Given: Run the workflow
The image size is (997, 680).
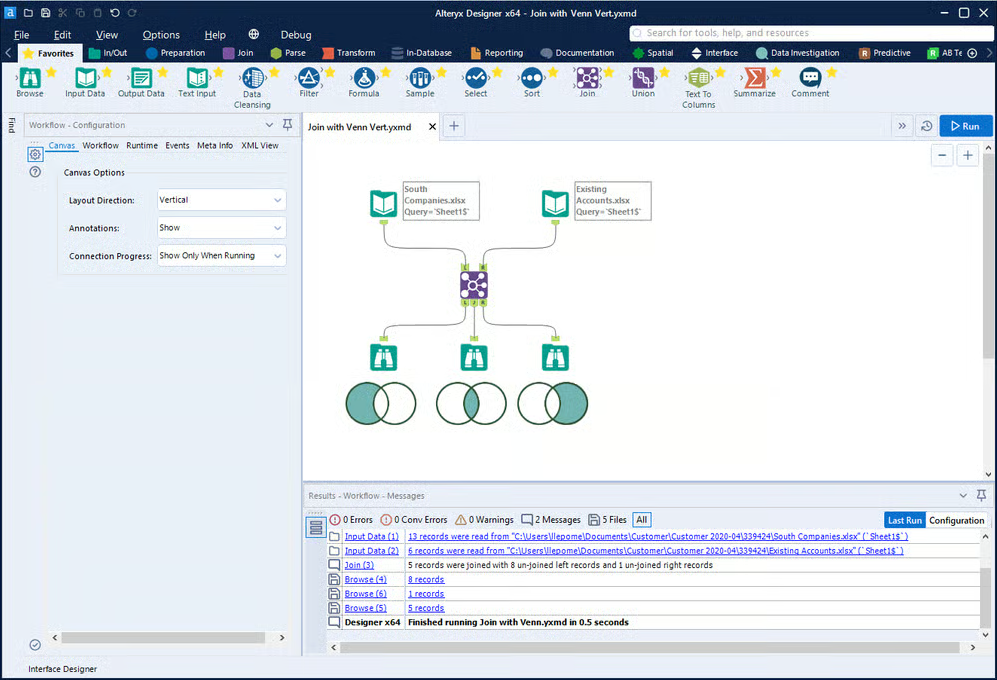Looking at the screenshot, I should click(x=966, y=126).
